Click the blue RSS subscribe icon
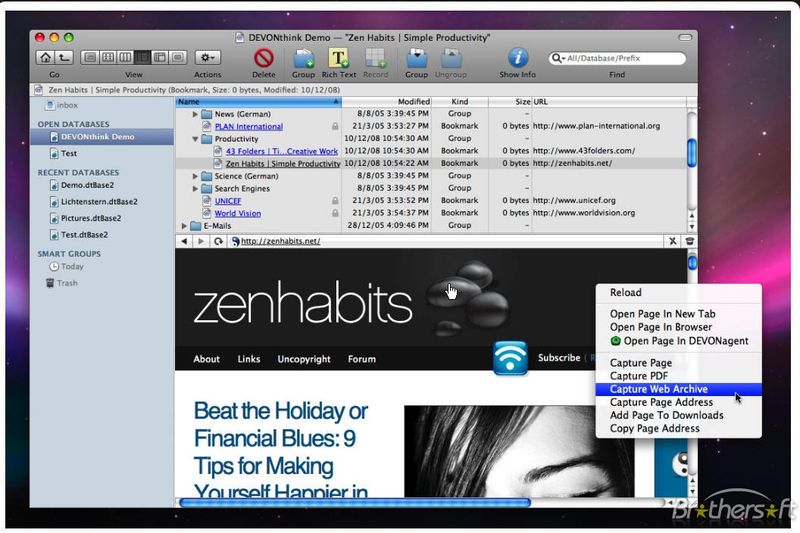This screenshot has height=533, width=800. [510, 358]
